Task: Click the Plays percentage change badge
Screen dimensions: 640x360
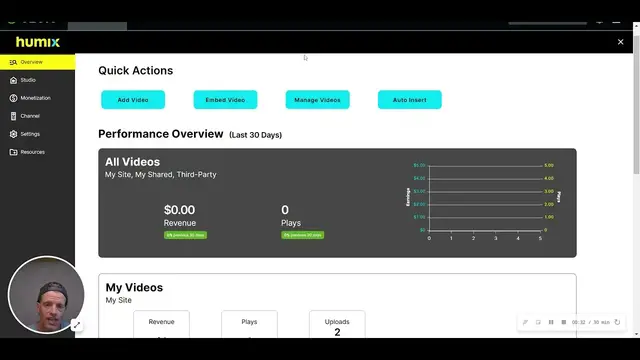Action: 302,235
